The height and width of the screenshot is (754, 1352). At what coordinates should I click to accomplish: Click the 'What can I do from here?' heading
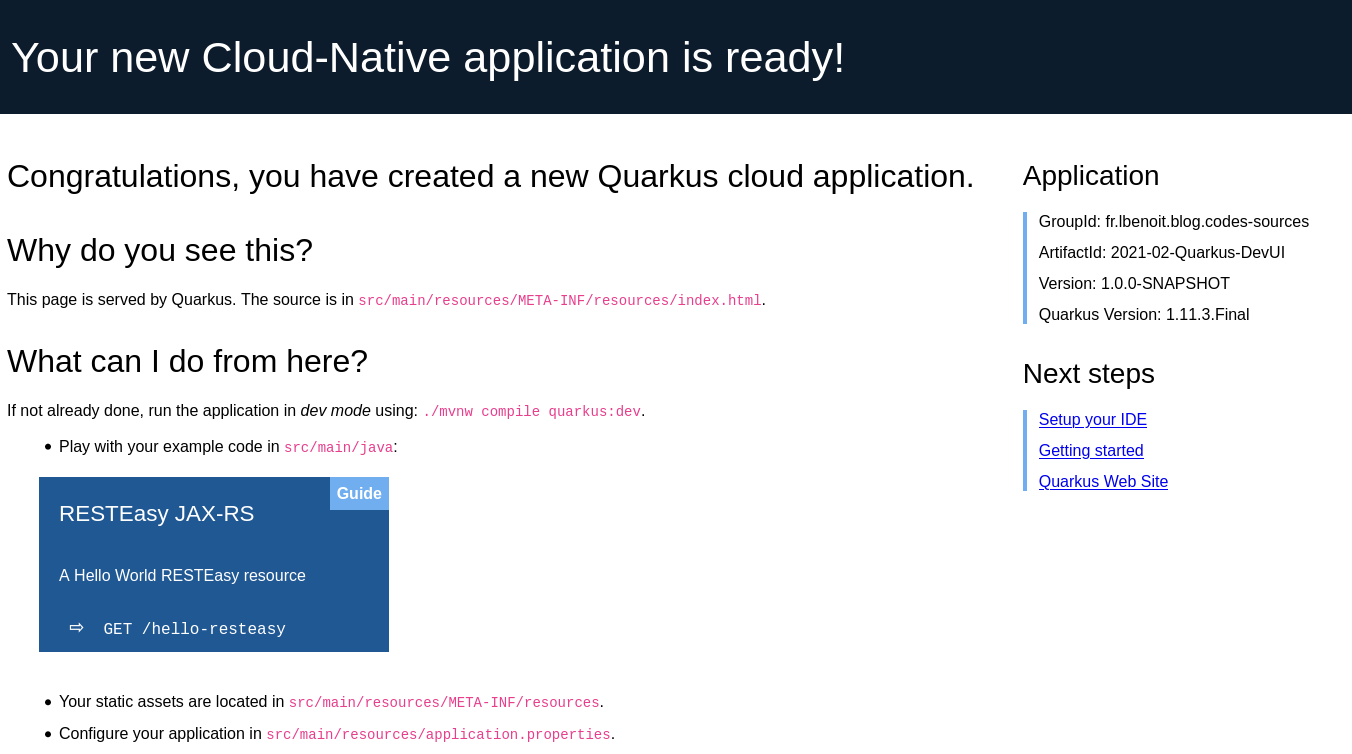[x=187, y=361]
